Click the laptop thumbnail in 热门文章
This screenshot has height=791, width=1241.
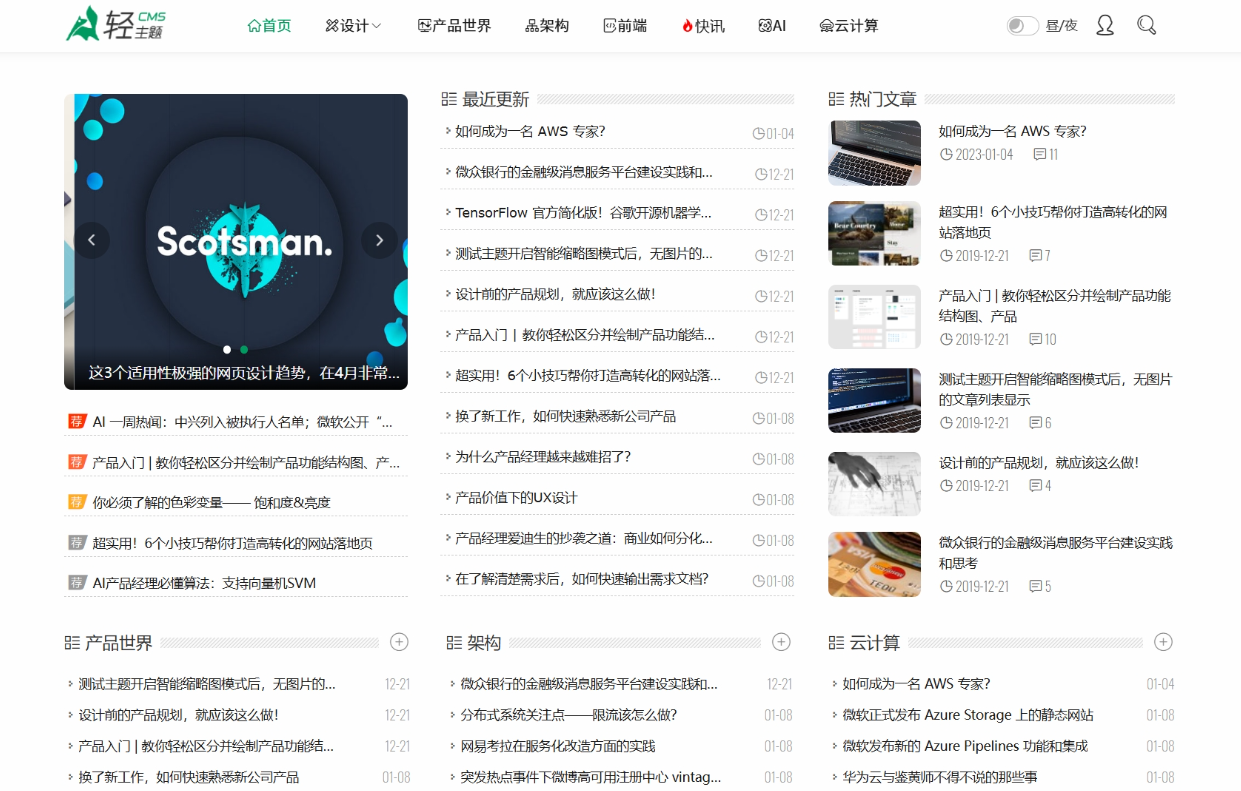click(874, 152)
